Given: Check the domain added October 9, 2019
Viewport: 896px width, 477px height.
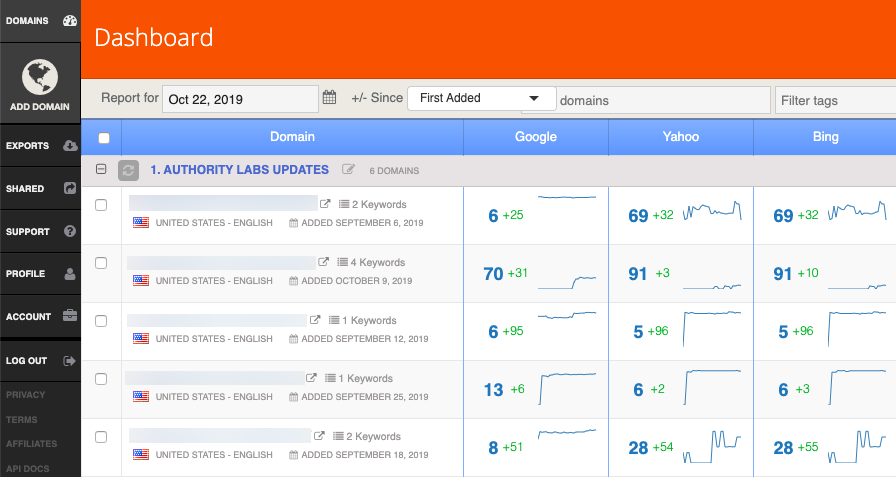Looking at the screenshot, I should [101, 263].
